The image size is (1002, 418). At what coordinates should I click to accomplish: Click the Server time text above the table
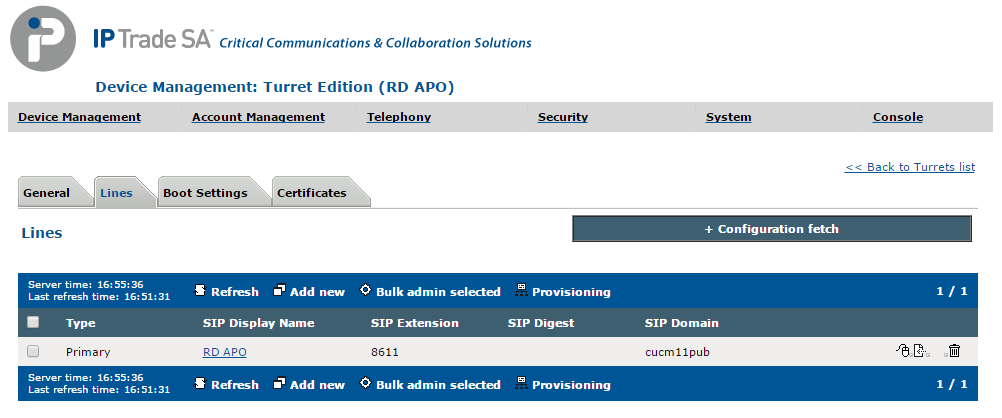86,284
